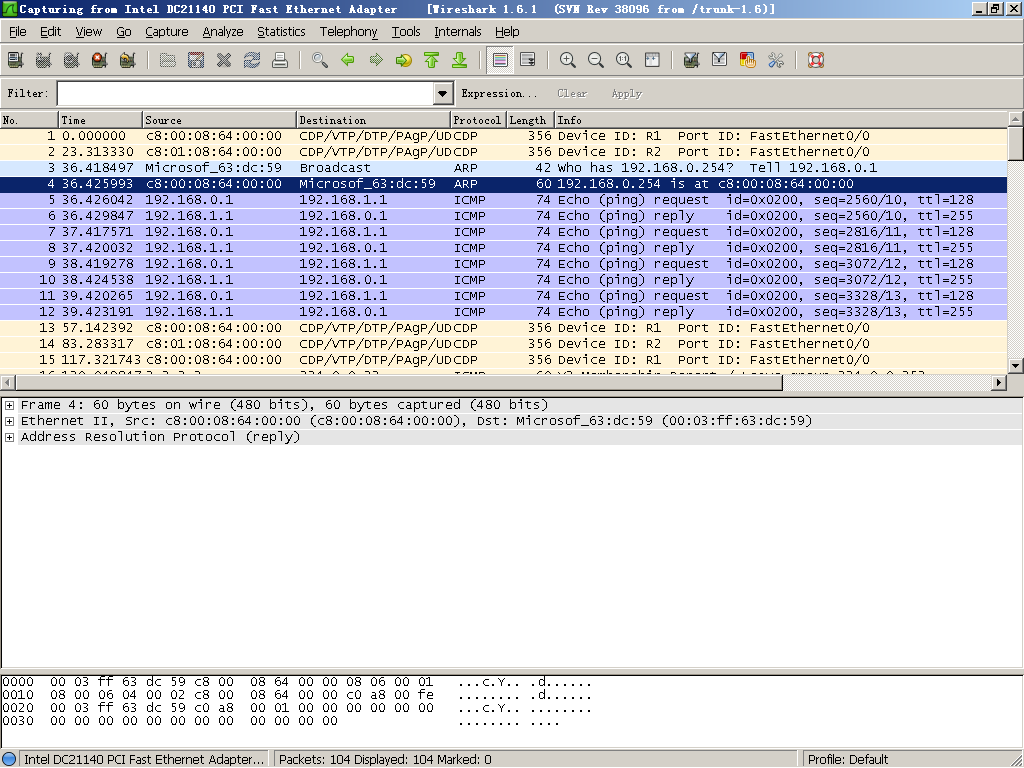This screenshot has width=1024, height=768.
Task: Reload this capture file icon
Action: [x=252, y=60]
